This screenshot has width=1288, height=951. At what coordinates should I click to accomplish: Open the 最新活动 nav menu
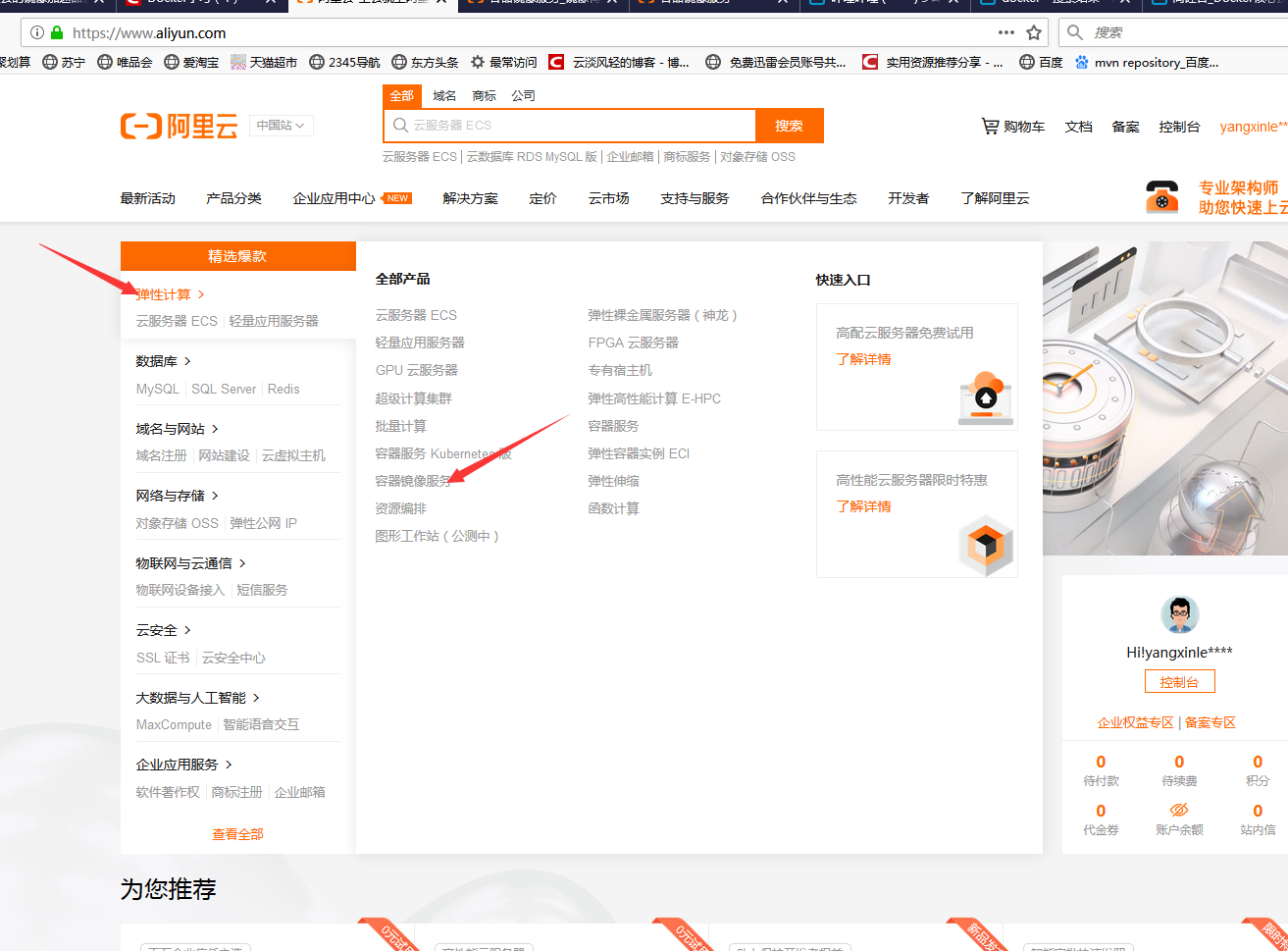(x=148, y=198)
